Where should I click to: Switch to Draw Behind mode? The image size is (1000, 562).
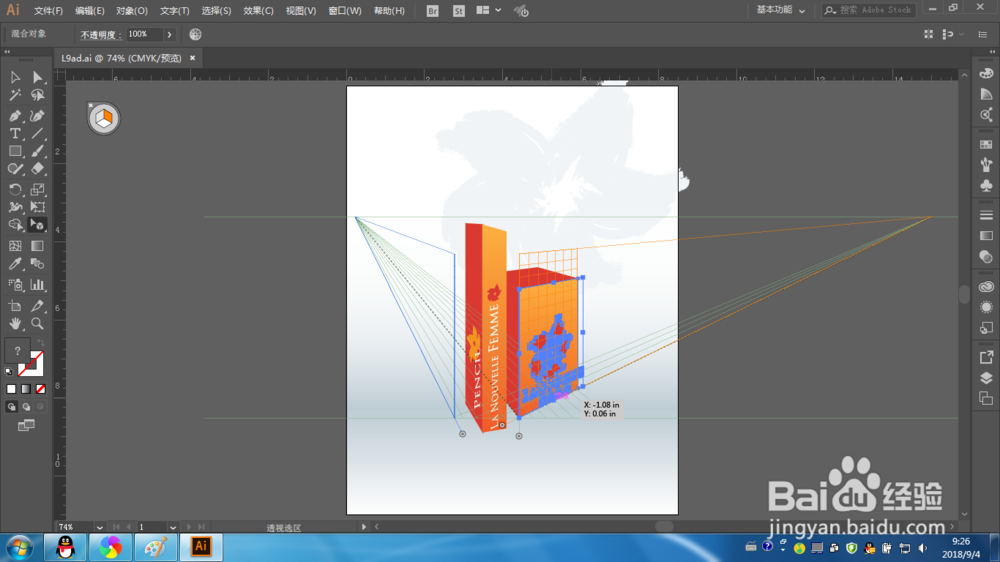(x=26, y=406)
